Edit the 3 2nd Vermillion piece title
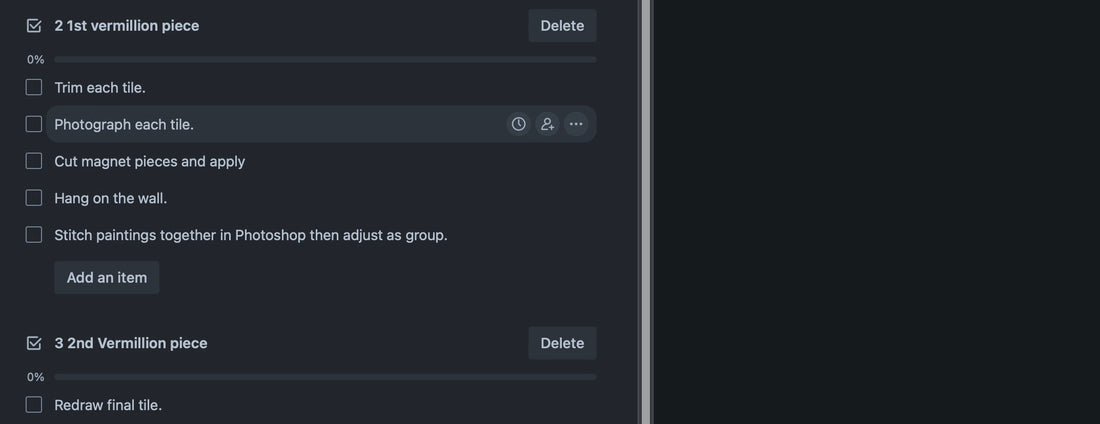This screenshot has width=1100, height=424. coord(131,343)
